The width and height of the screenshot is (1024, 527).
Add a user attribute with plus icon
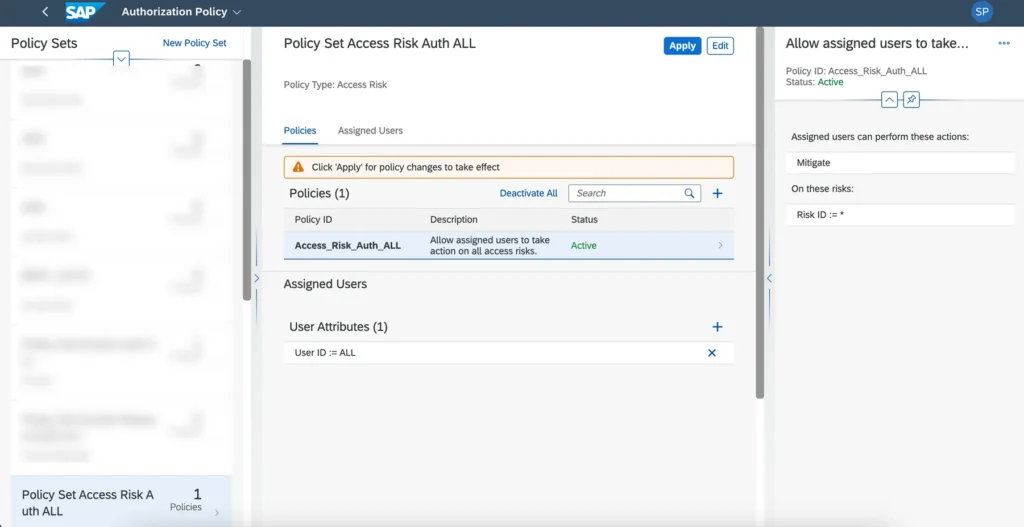click(717, 327)
